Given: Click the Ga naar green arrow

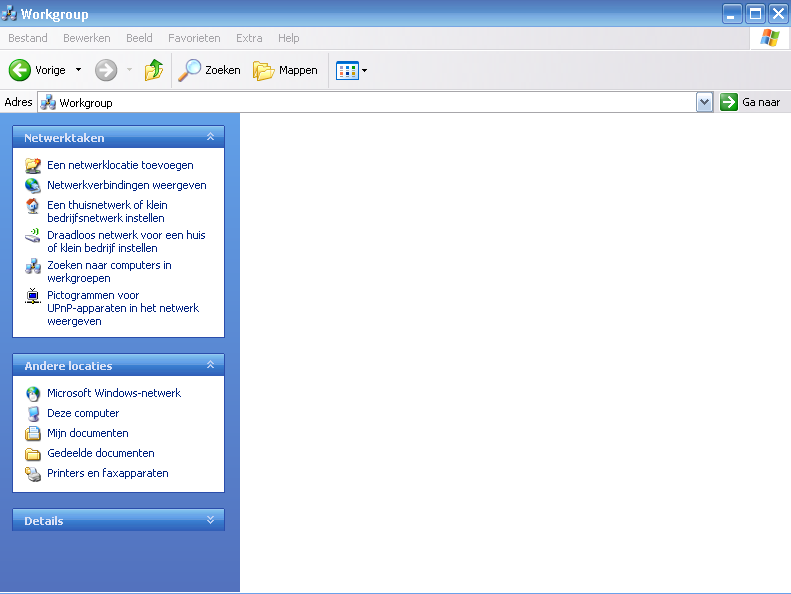Looking at the screenshot, I should point(728,102).
